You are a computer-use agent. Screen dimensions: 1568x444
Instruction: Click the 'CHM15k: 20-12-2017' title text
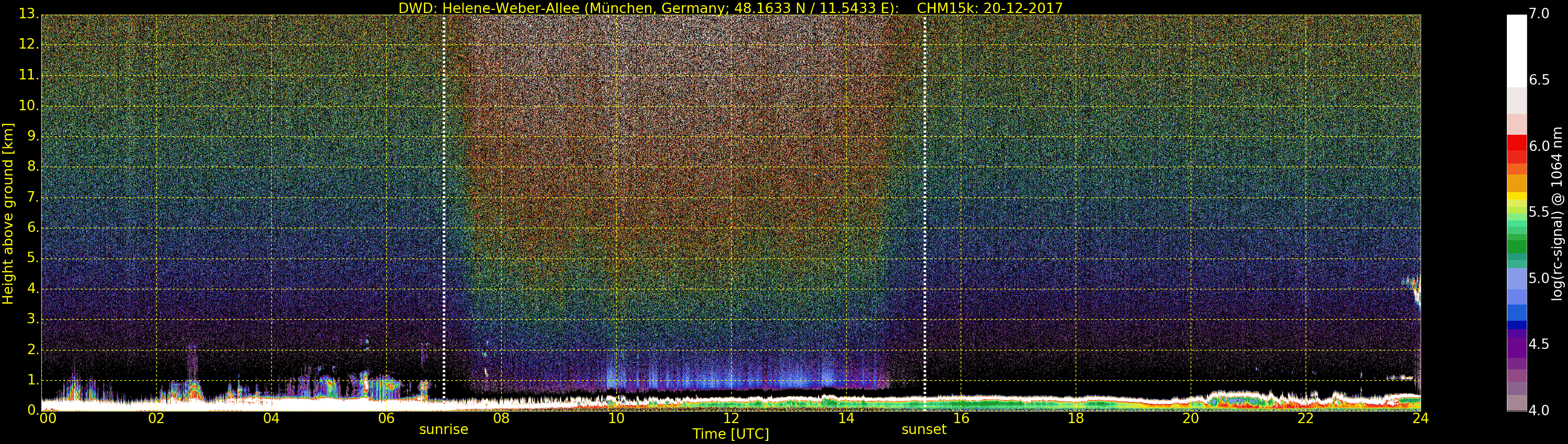point(989,8)
